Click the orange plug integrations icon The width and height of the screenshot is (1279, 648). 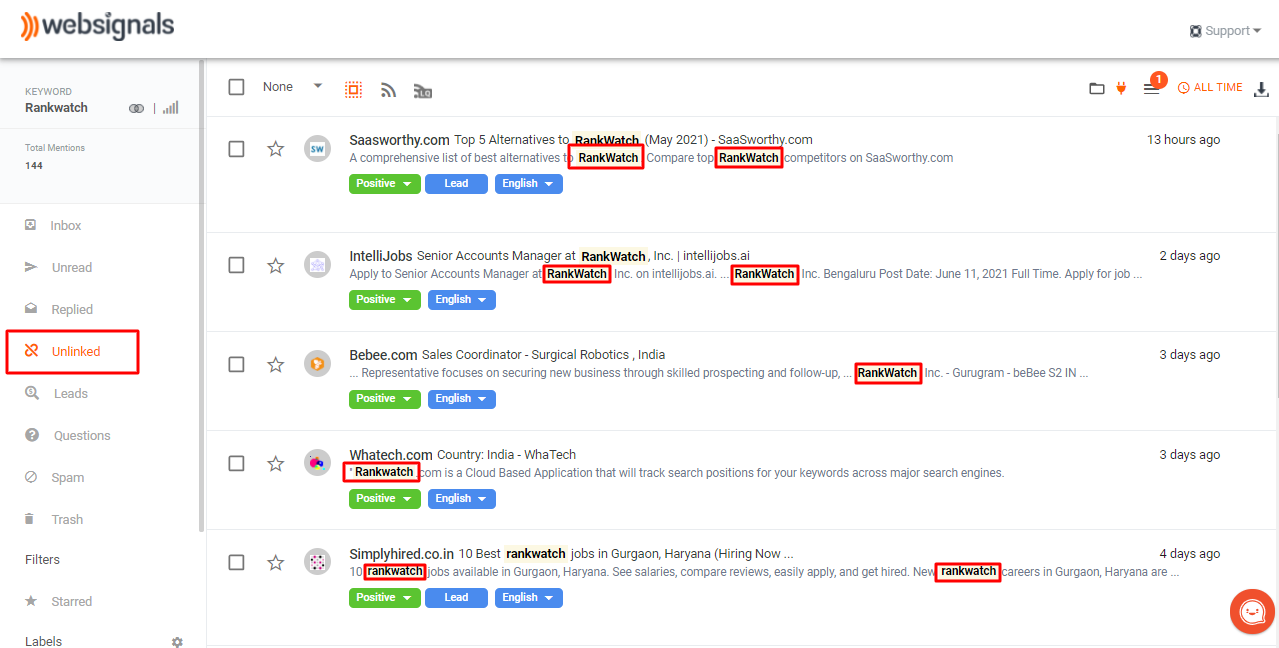[1122, 88]
